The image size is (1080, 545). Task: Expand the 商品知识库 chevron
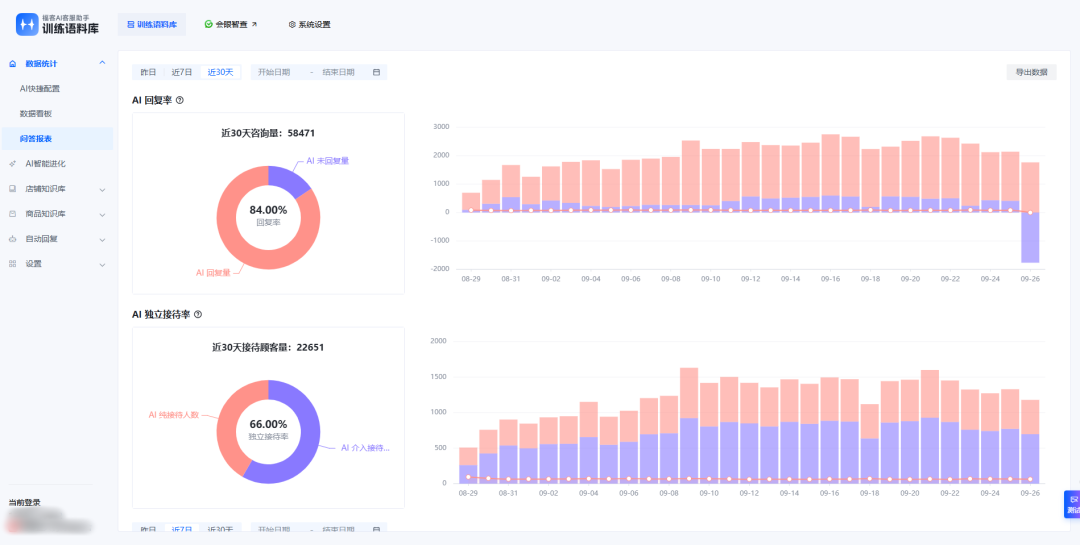[x=103, y=214]
